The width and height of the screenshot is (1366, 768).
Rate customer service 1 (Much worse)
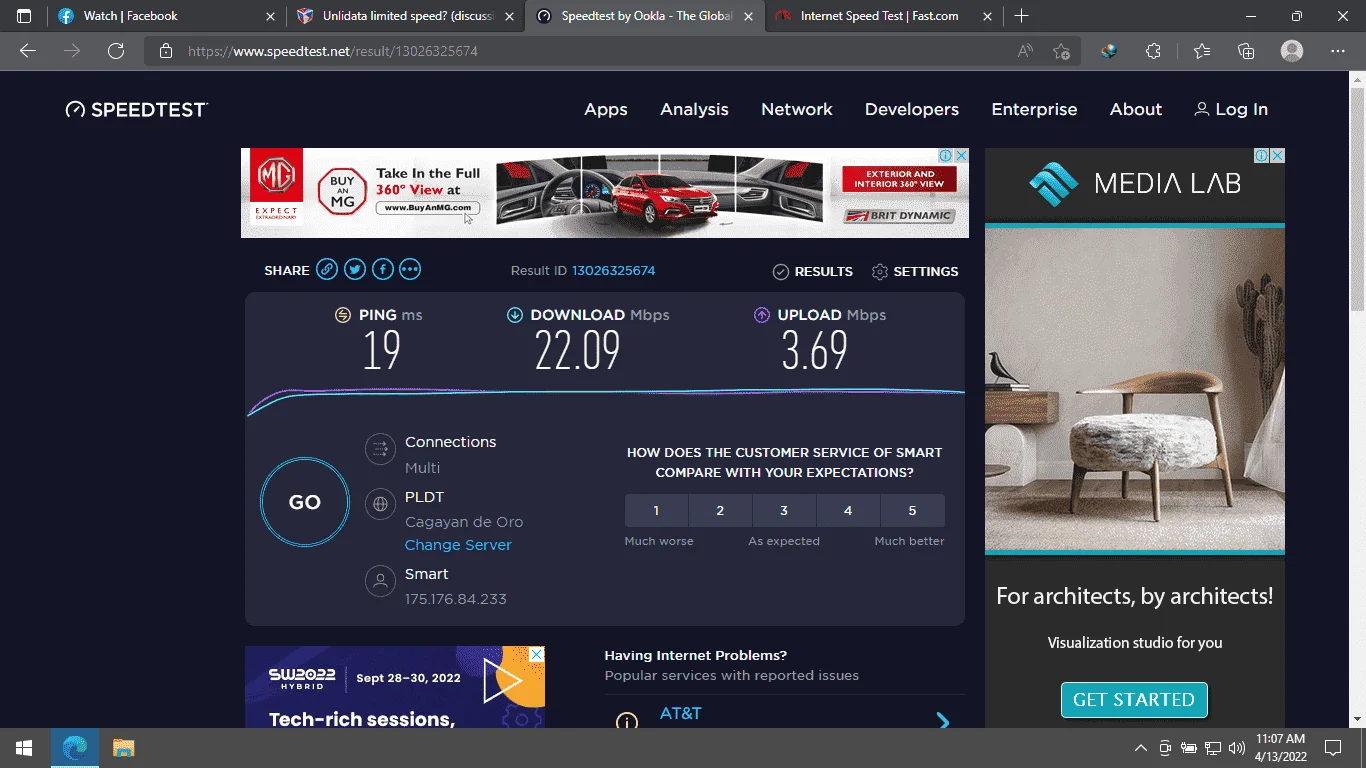[656, 510]
